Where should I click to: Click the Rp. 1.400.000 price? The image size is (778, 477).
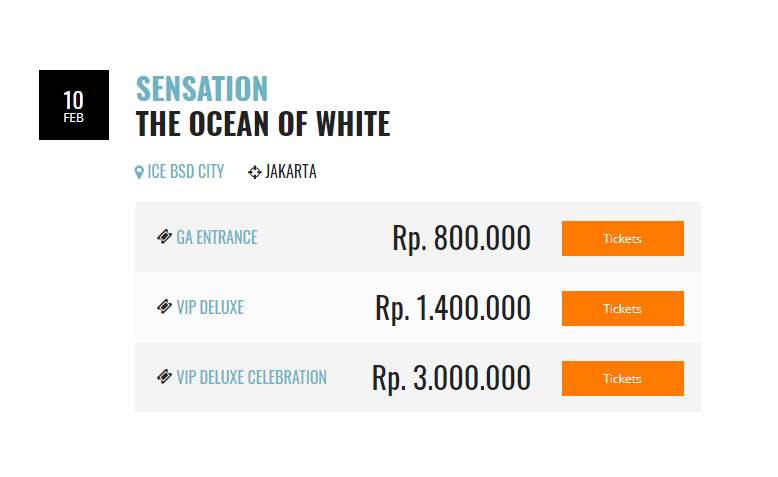coord(453,308)
